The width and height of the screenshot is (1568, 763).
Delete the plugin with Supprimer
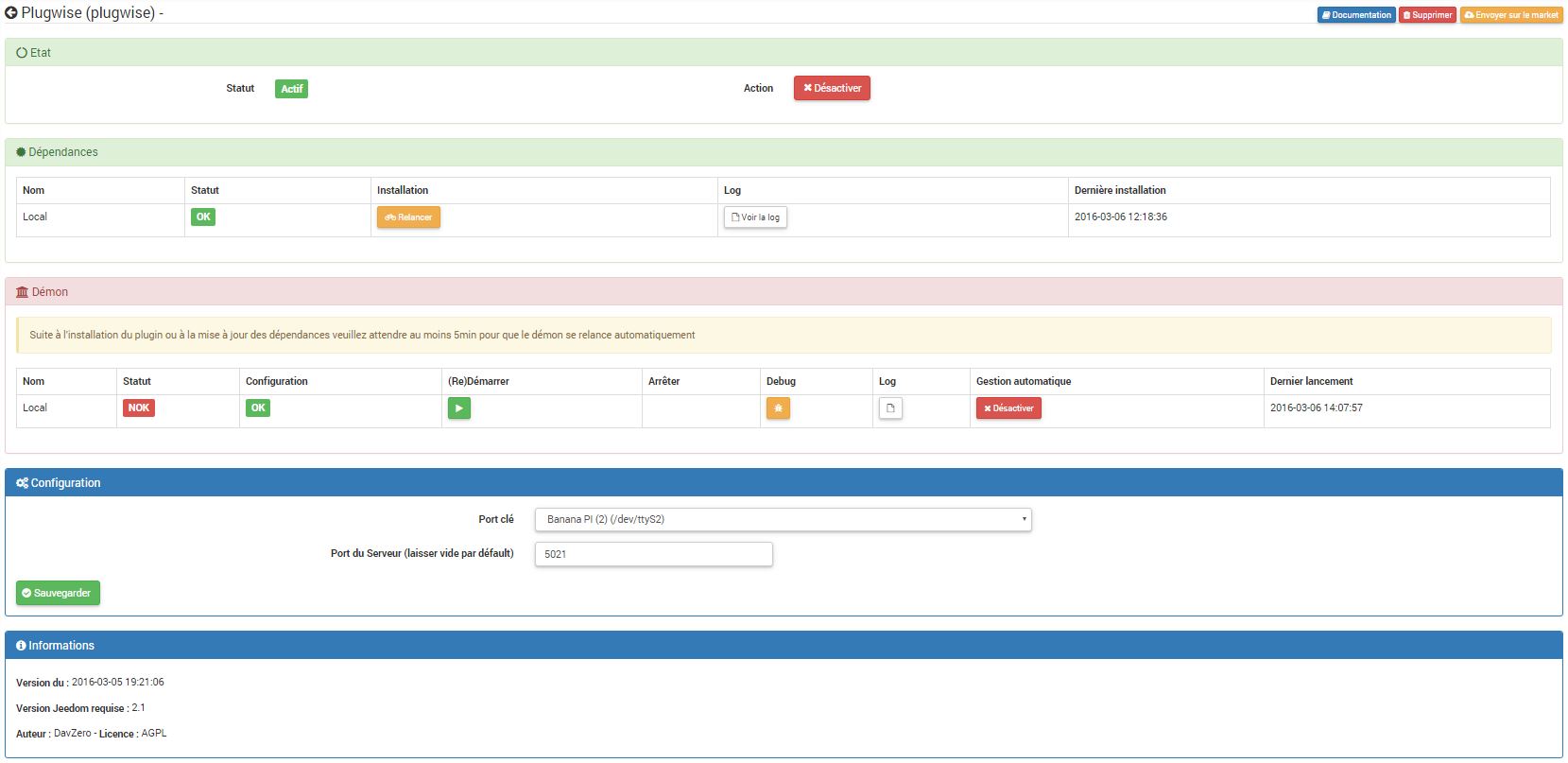1427,15
